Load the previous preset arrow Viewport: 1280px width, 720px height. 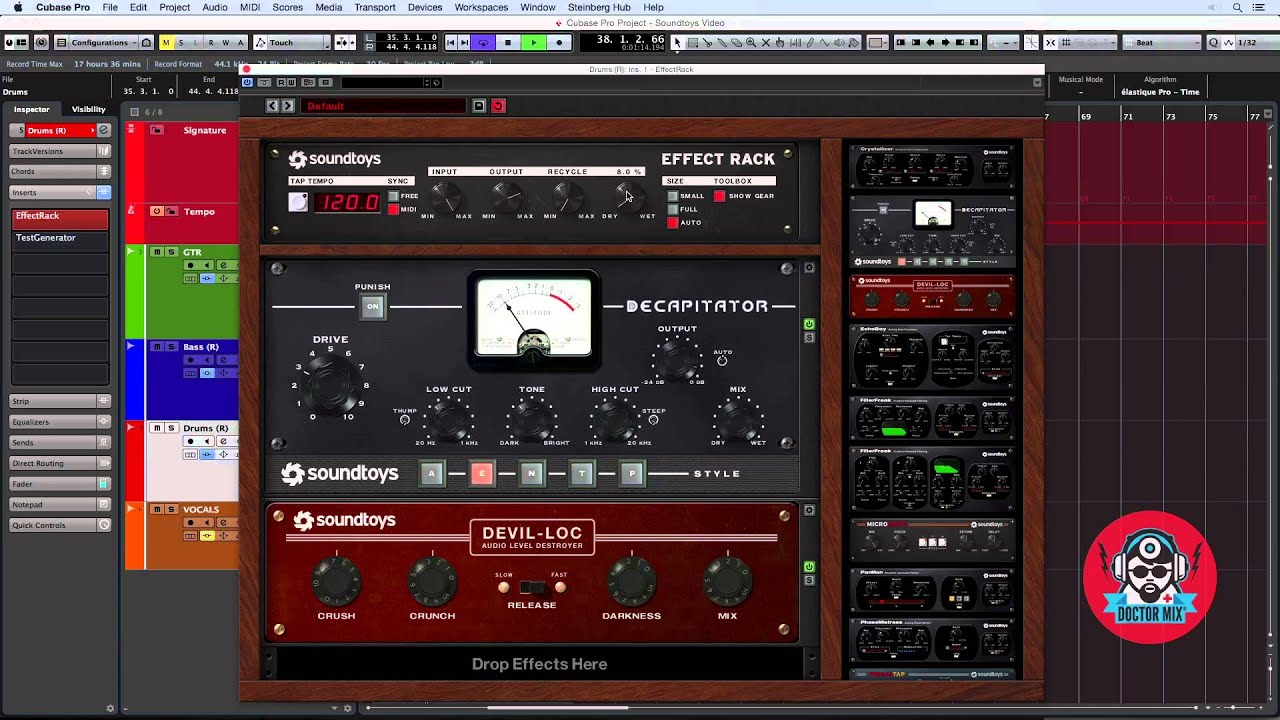click(272, 106)
